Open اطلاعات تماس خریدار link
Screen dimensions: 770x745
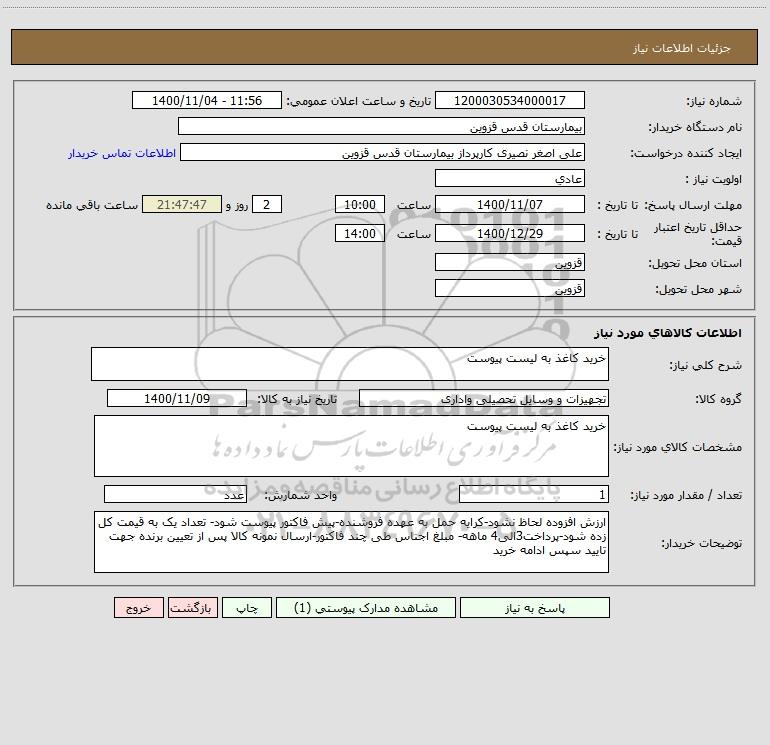click(122, 153)
